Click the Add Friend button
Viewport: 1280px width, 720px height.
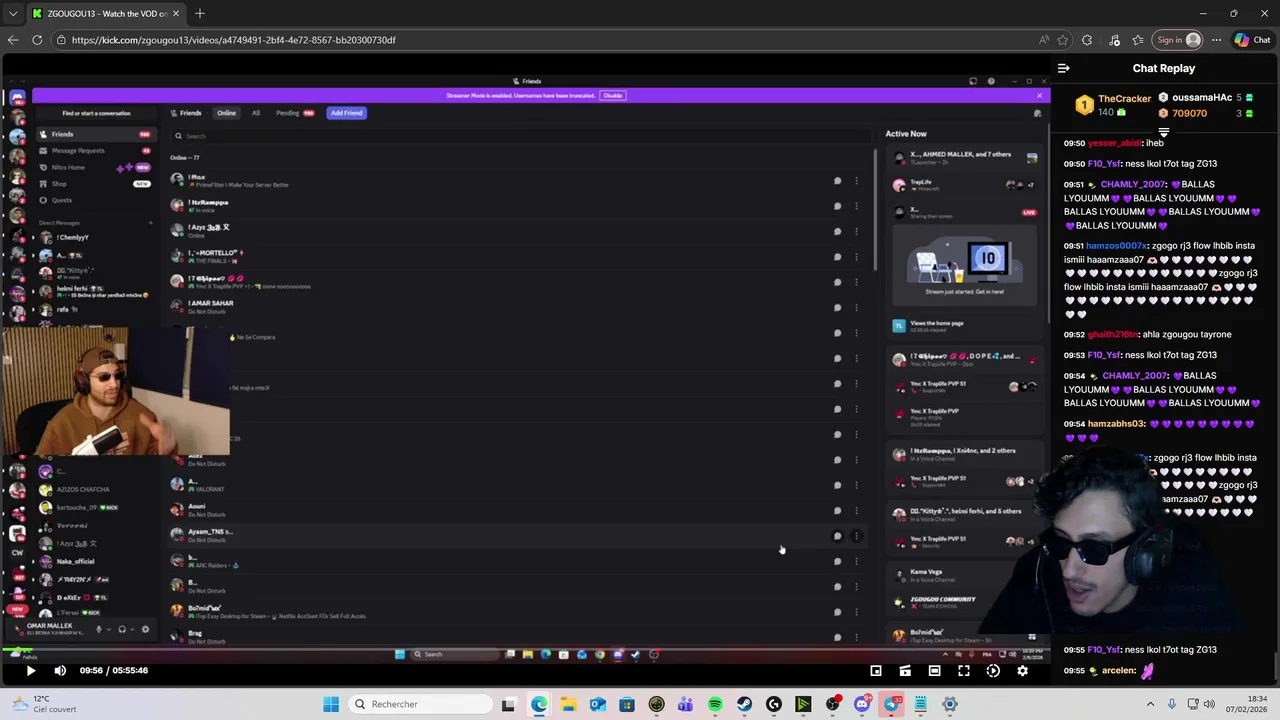click(346, 113)
